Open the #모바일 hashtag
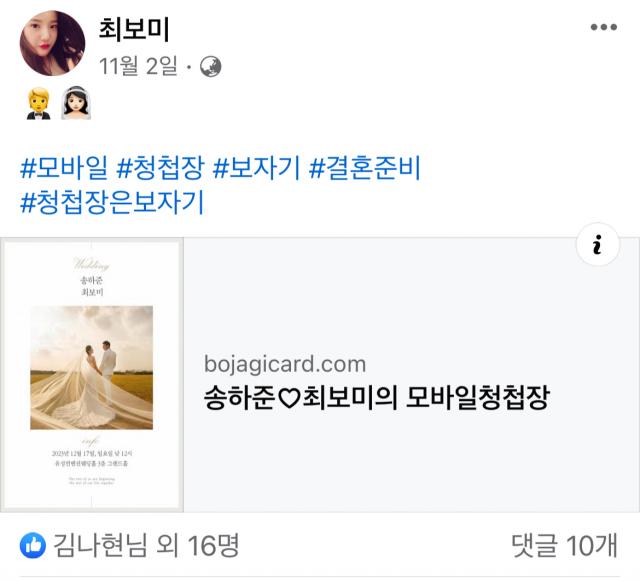640x582 pixels. pos(64,168)
